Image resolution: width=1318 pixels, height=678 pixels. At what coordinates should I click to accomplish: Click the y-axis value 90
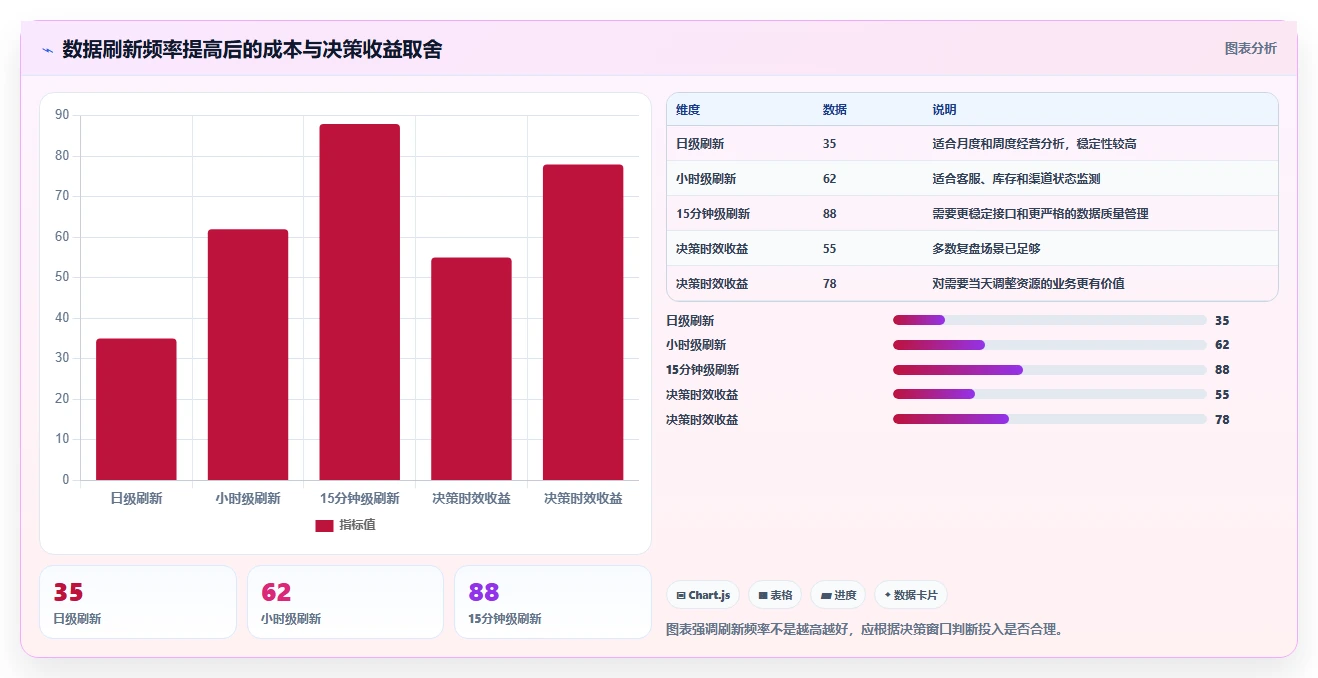[62, 115]
